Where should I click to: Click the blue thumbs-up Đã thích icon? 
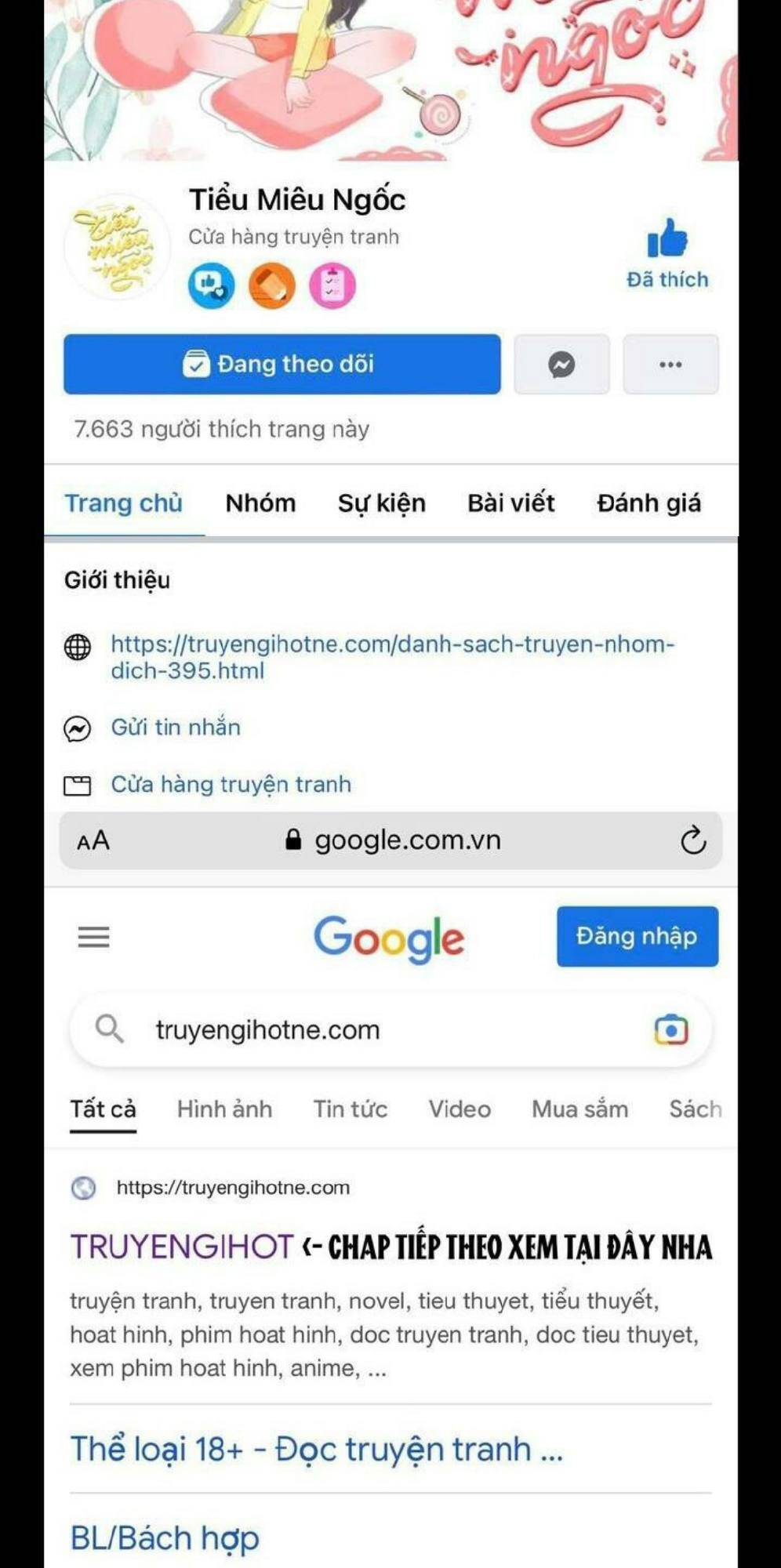[x=667, y=238]
